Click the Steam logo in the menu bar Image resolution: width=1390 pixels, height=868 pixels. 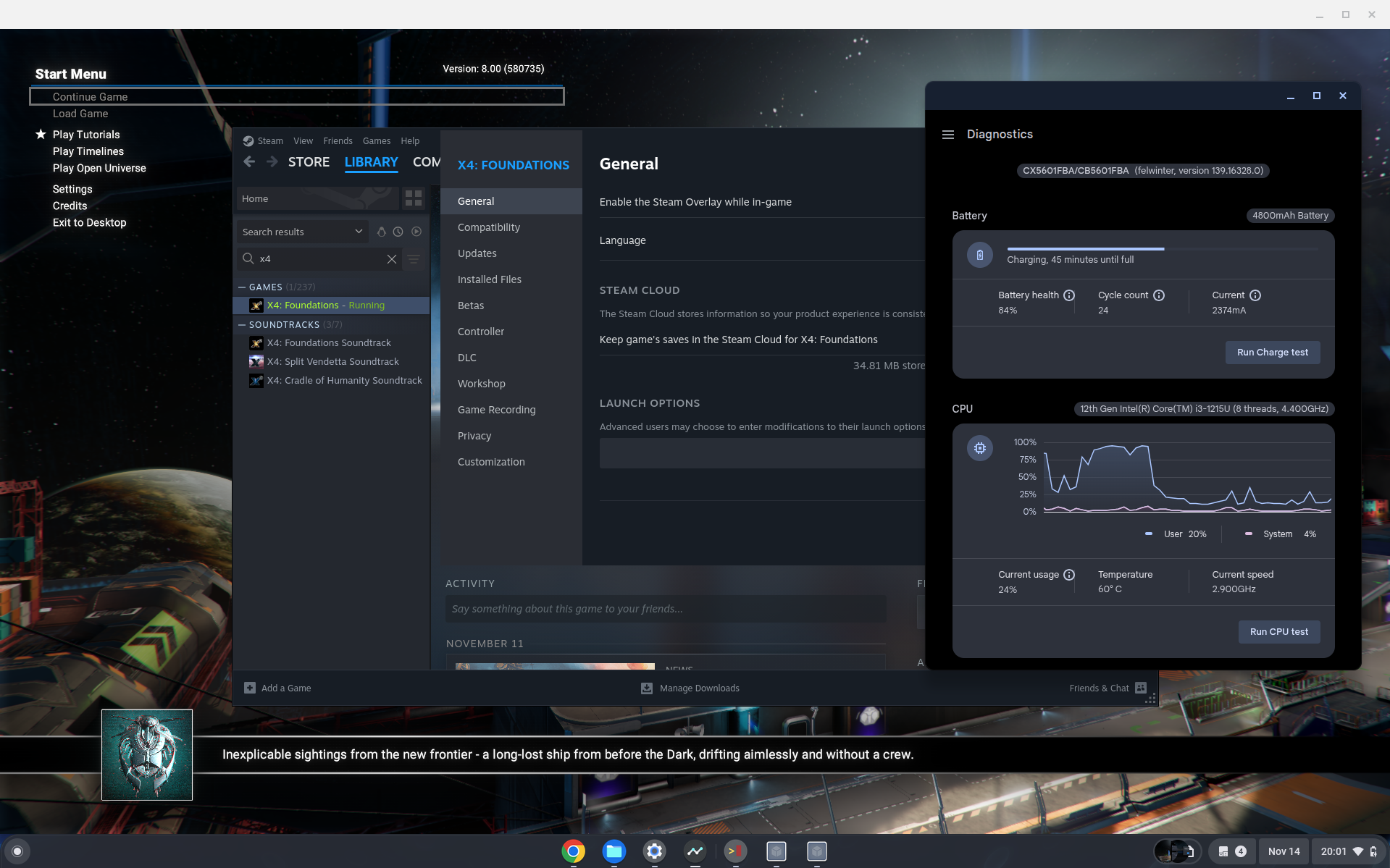[x=248, y=141]
